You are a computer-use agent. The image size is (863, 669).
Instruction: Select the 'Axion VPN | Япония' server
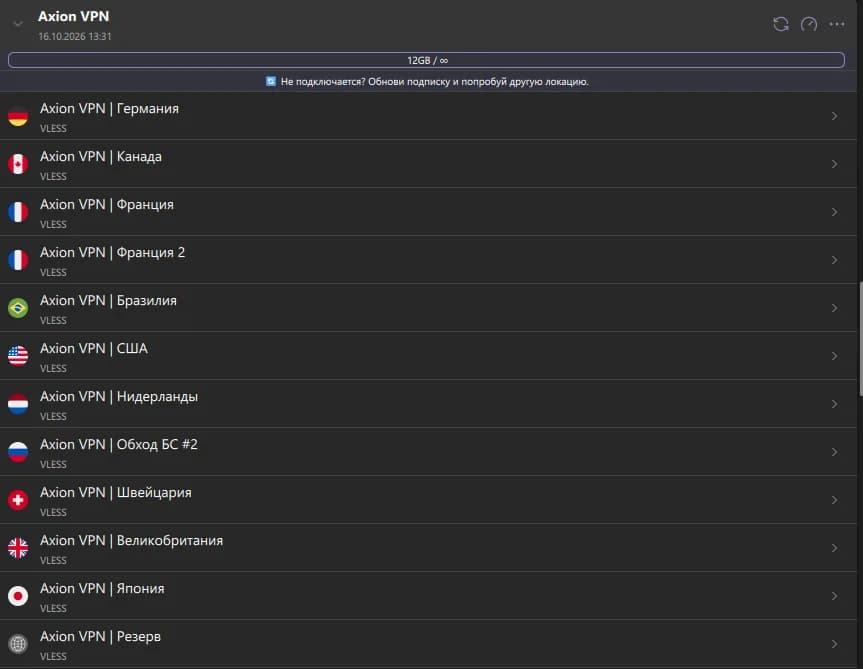[x=428, y=596]
